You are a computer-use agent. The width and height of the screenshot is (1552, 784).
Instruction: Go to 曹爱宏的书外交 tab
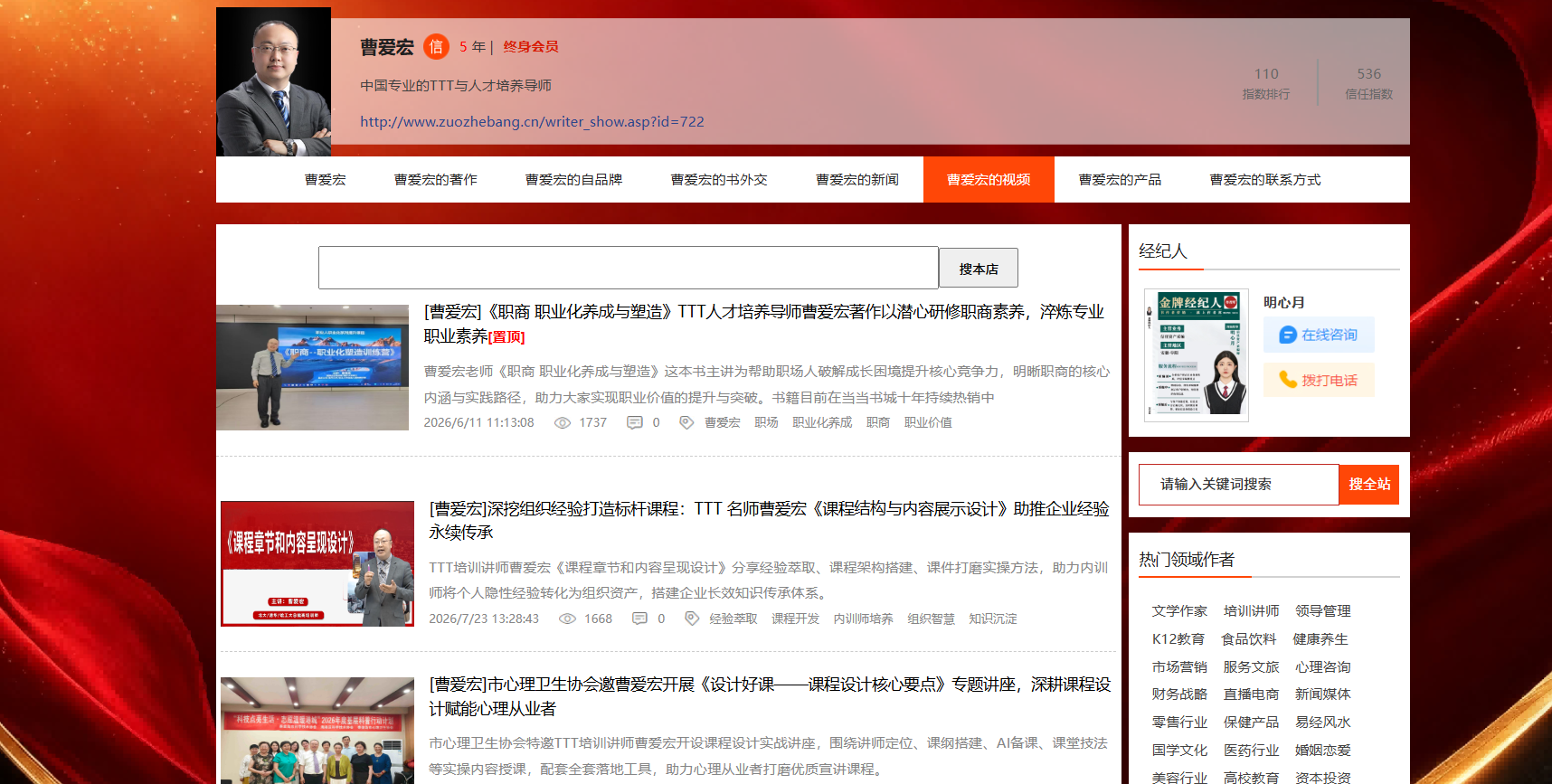tap(719, 179)
